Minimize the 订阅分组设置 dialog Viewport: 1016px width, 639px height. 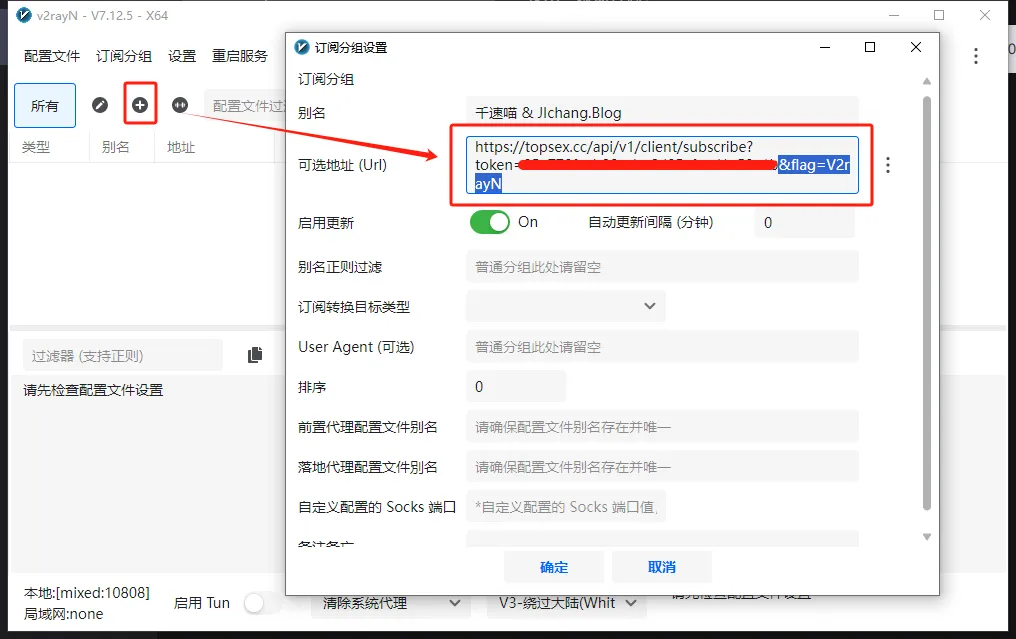tap(825, 47)
